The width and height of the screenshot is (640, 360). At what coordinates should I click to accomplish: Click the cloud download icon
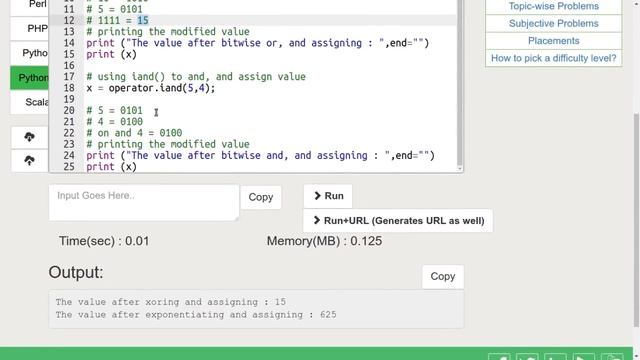click(x=29, y=137)
